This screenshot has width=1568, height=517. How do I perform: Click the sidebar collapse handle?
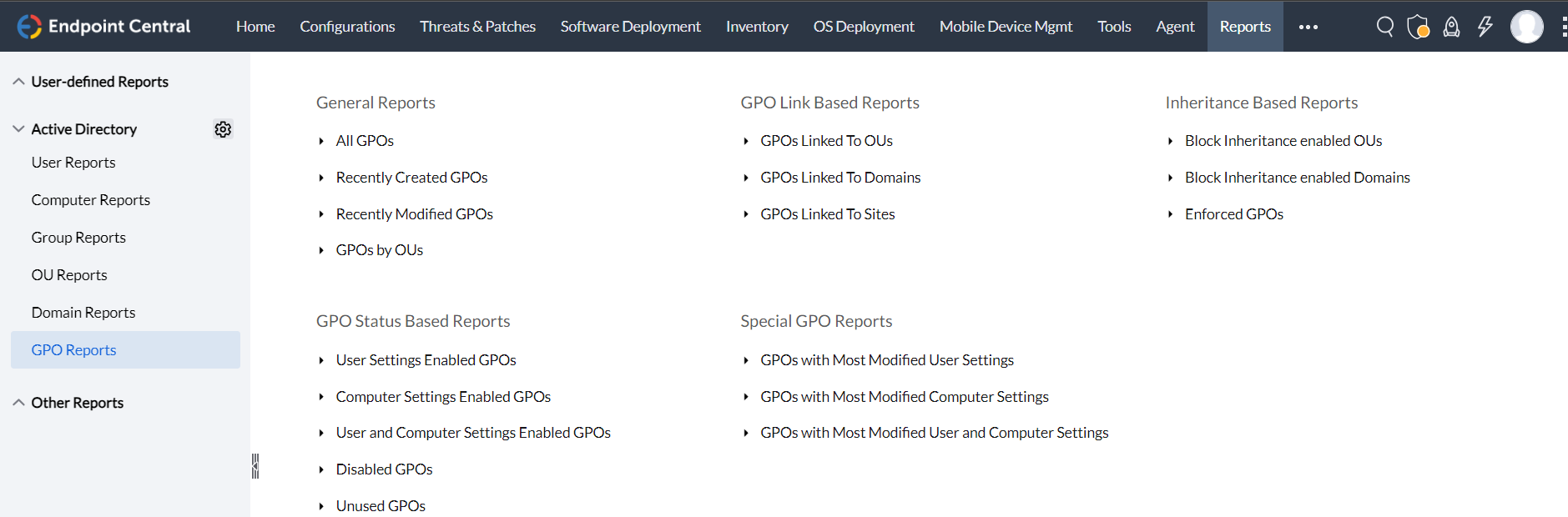255,466
